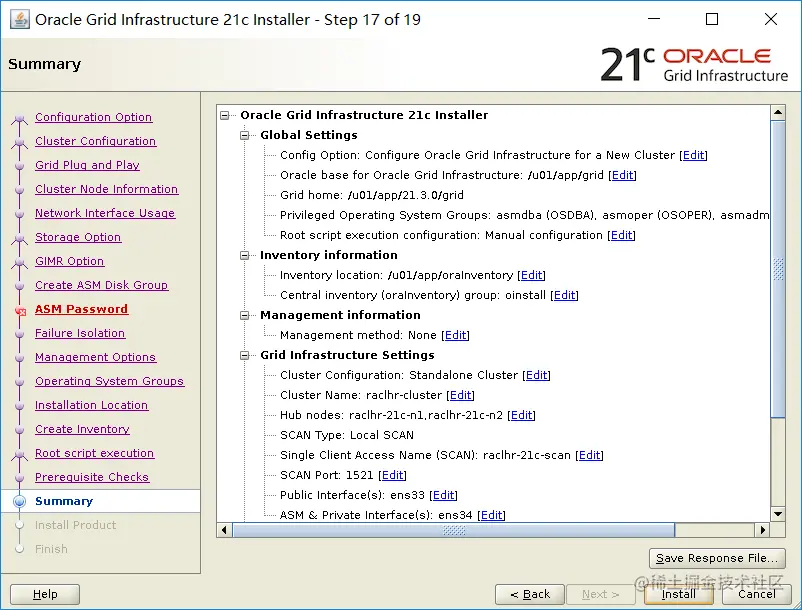
Task: Start installation with the Install button
Action: pos(679,594)
